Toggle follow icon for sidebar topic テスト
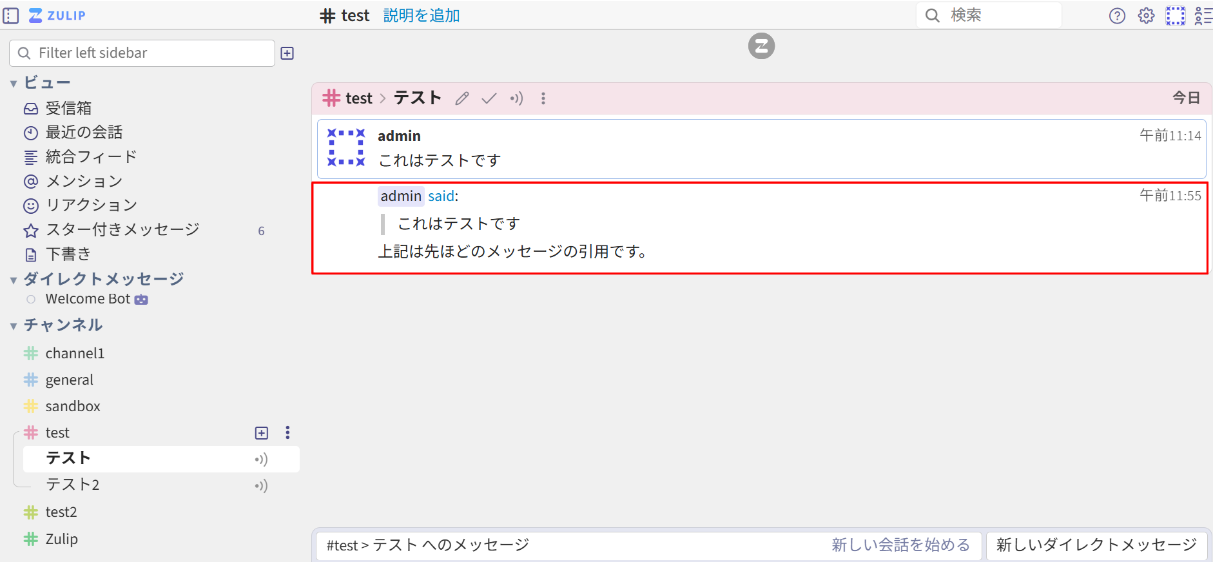Image resolution: width=1213 pixels, height=562 pixels. coord(261,459)
